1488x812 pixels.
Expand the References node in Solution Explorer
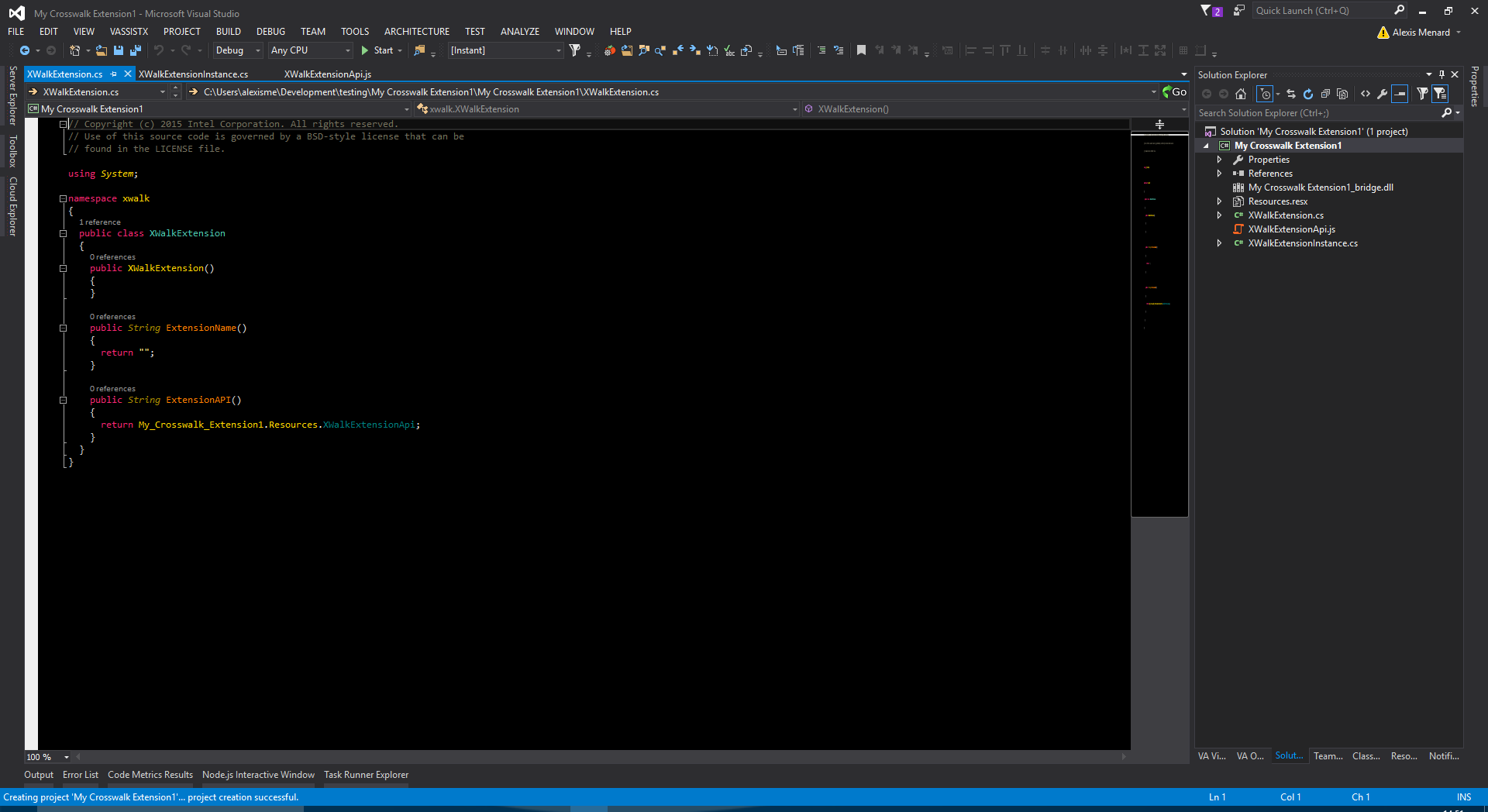pyautogui.click(x=1219, y=174)
